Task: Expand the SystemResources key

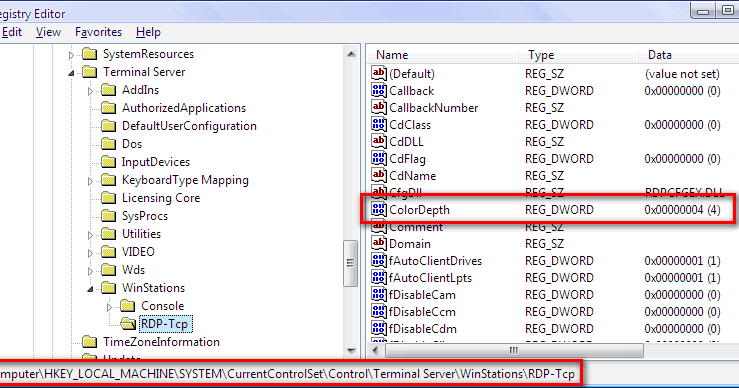Action: (x=71, y=55)
